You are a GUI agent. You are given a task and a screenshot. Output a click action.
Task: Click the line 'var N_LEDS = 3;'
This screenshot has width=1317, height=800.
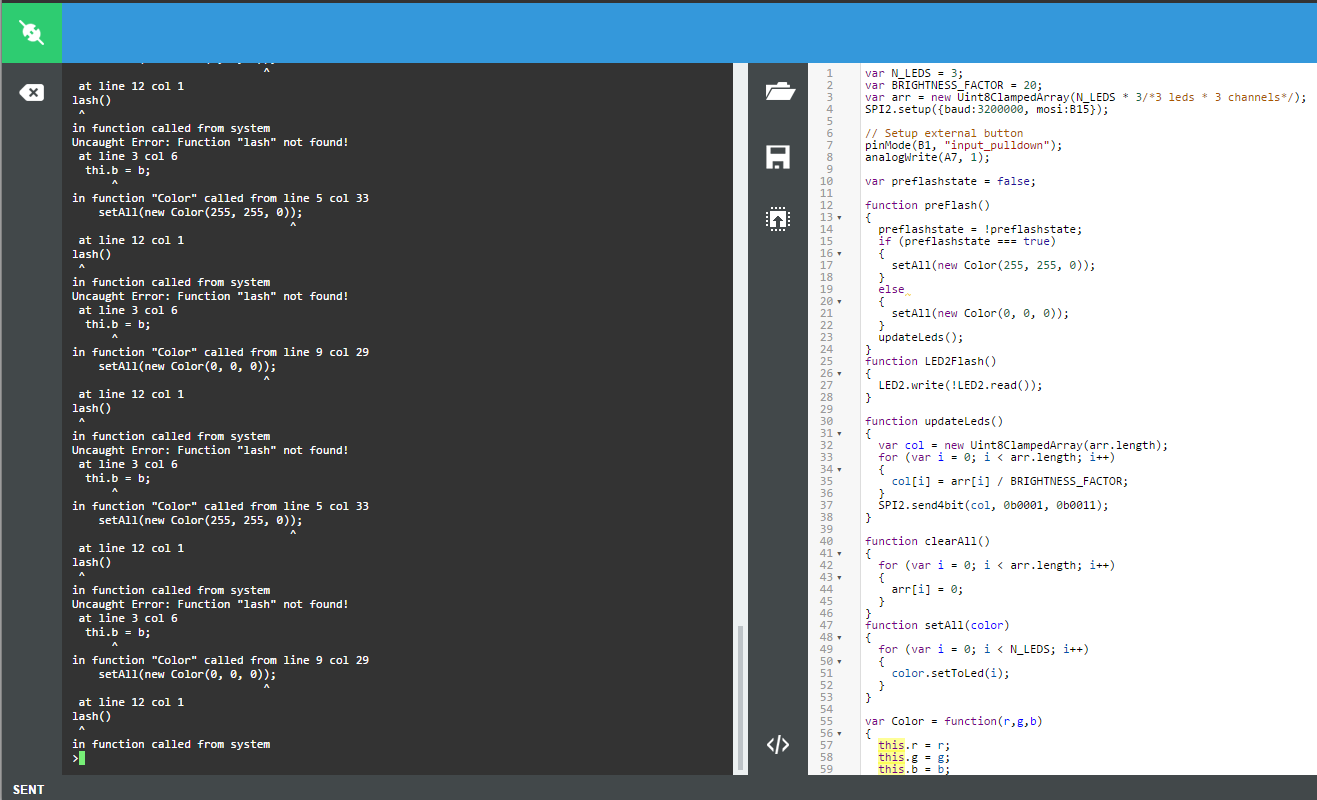(914, 73)
